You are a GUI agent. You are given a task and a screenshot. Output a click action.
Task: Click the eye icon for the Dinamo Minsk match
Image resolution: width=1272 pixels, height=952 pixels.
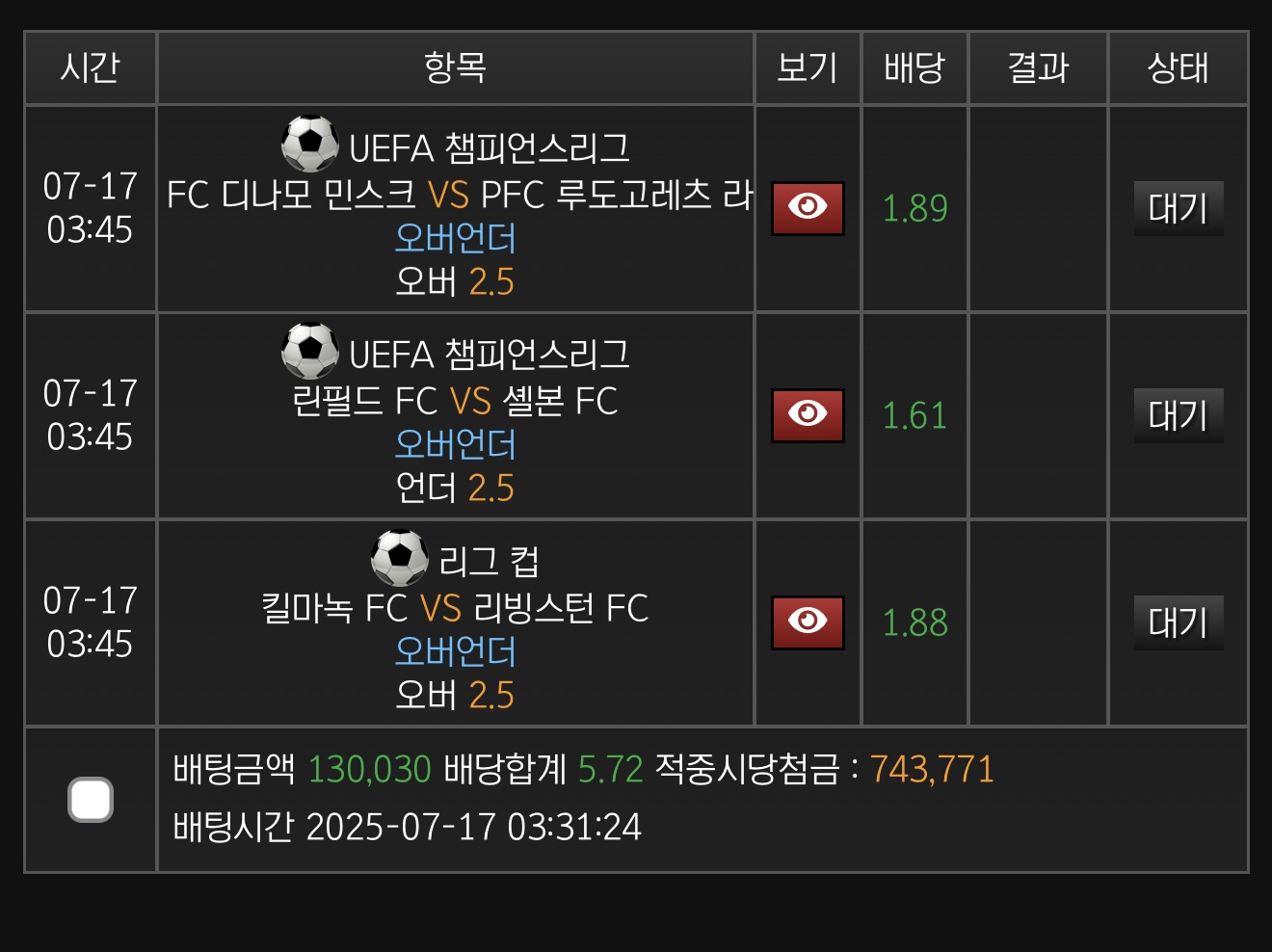[x=808, y=208]
